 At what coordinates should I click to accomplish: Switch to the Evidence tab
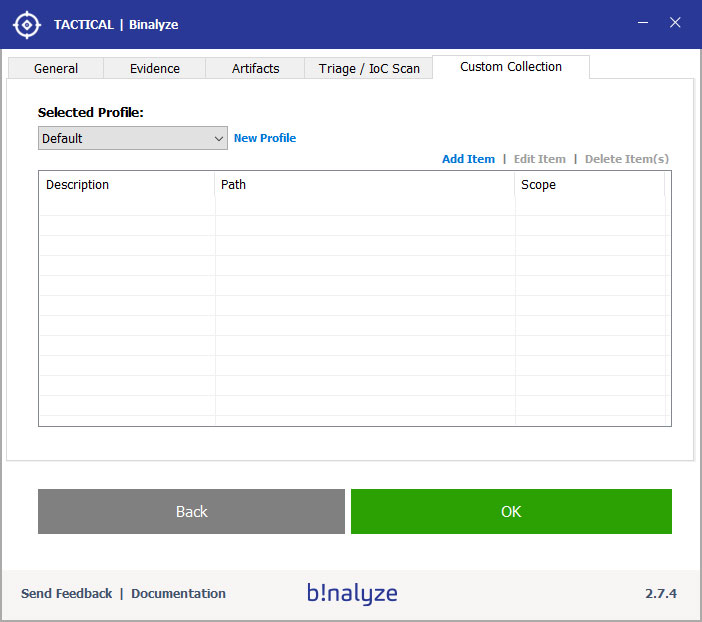[154, 69]
